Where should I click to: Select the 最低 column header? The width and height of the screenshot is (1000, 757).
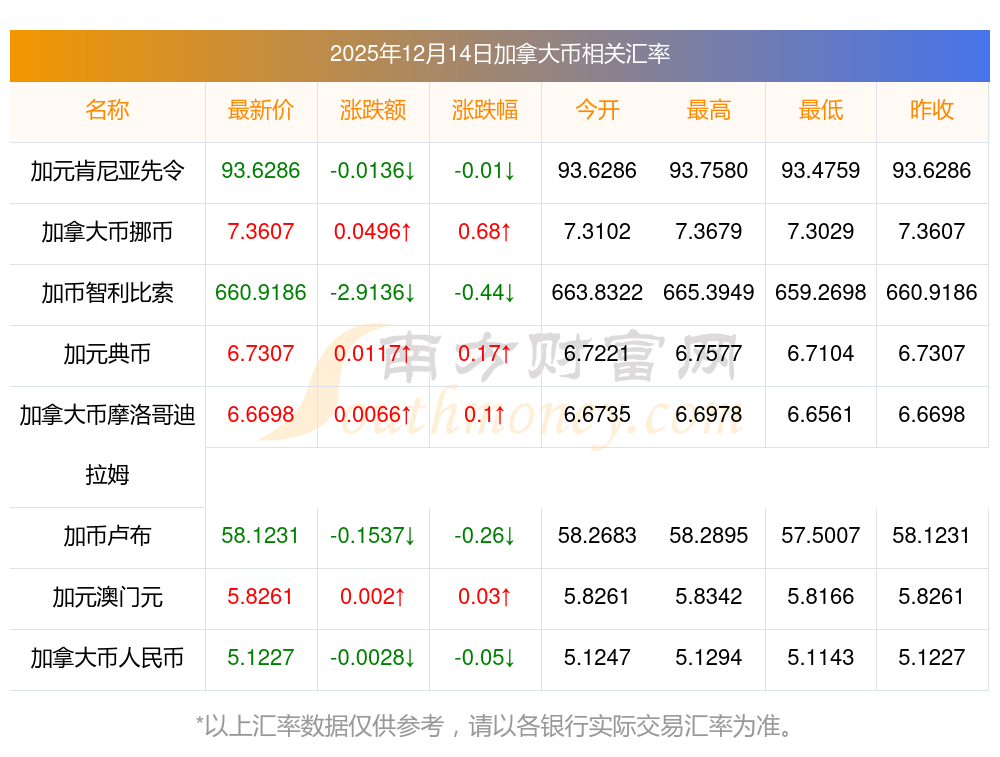click(821, 111)
